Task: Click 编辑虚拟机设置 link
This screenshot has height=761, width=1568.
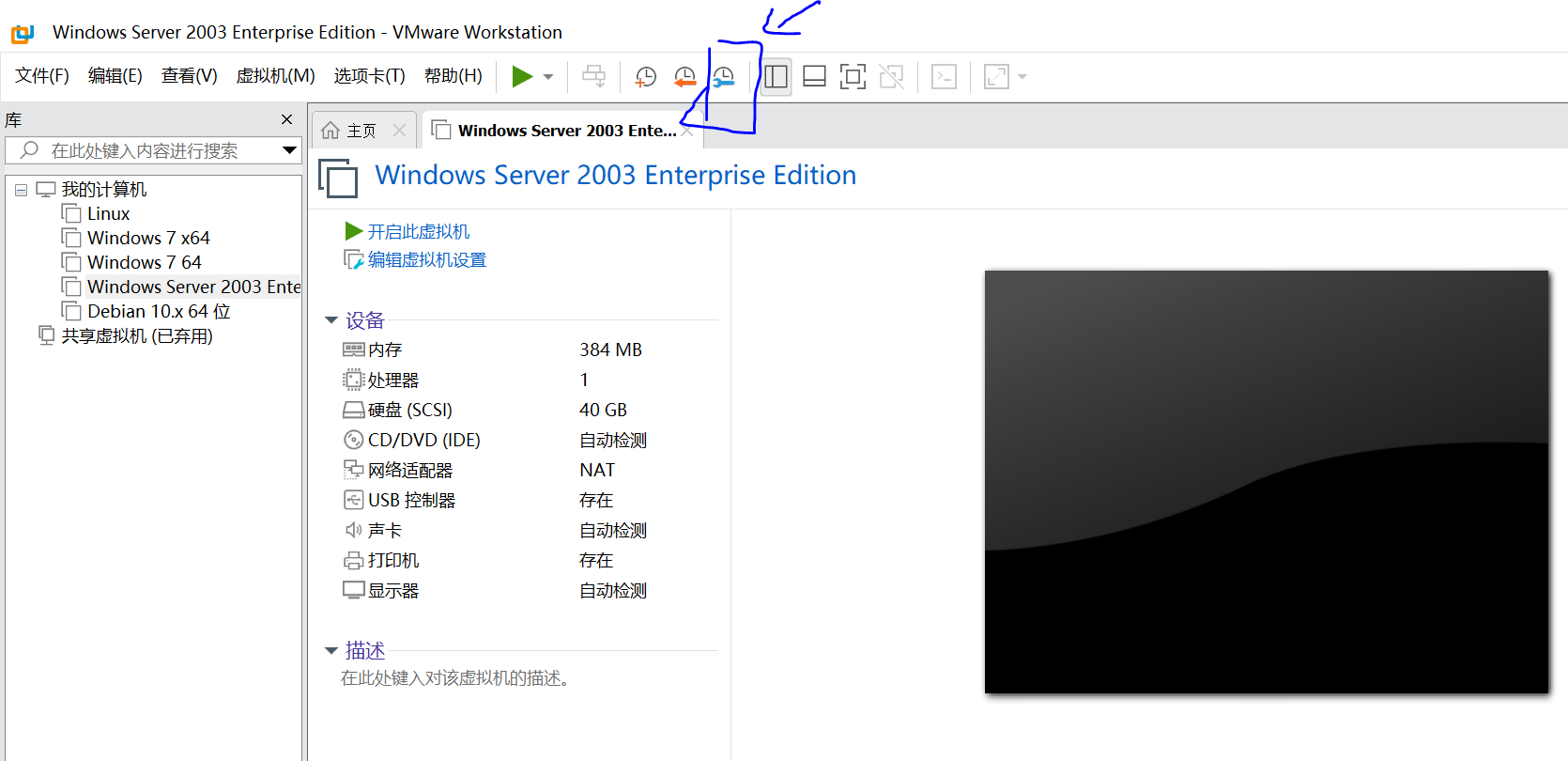Action: pyautogui.click(x=427, y=260)
